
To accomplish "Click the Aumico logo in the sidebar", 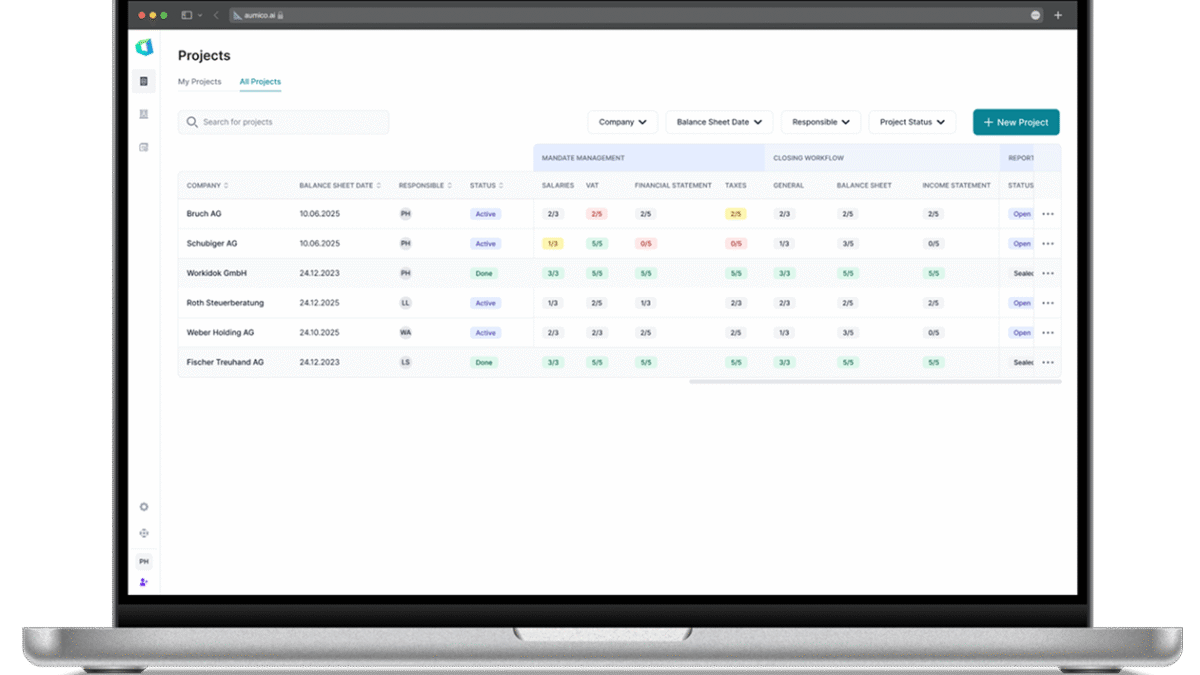I will coord(144,47).
